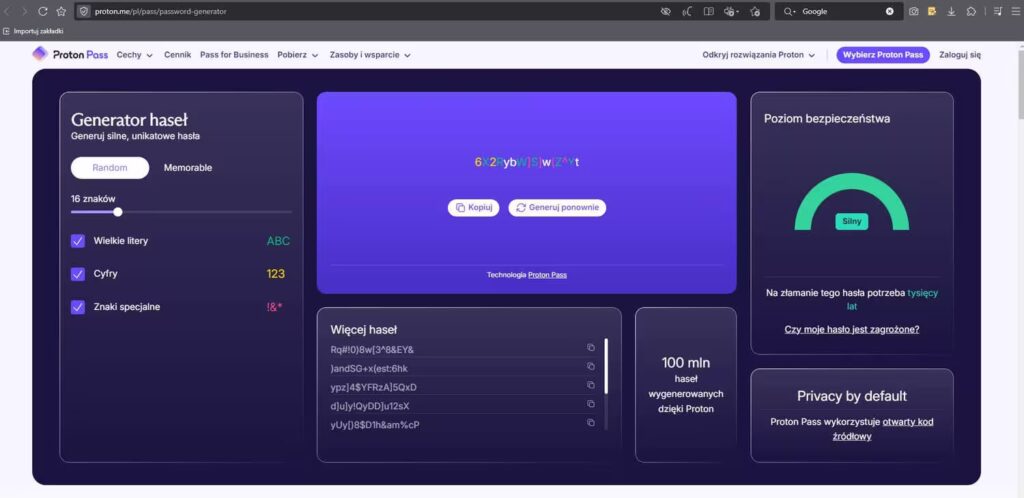Copy password ypz]4$YFRzA]5QxD with its copy icon

tap(591, 385)
